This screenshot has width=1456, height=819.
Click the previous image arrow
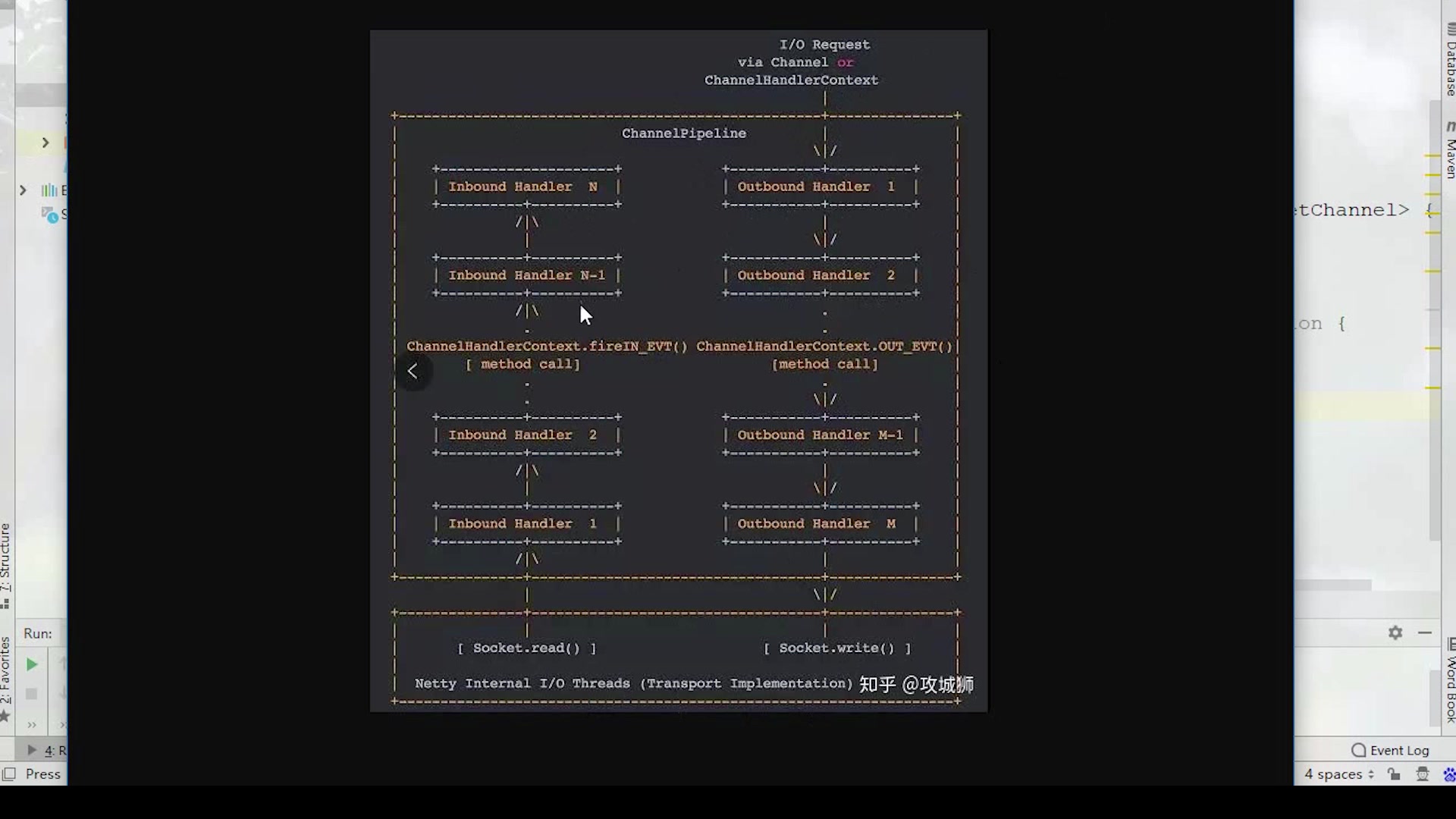click(x=413, y=372)
